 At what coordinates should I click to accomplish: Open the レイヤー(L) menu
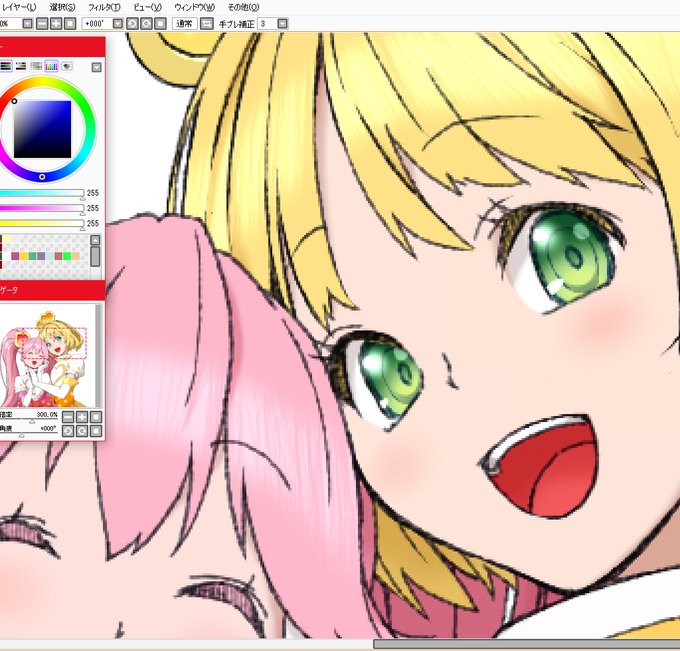(19, 7)
